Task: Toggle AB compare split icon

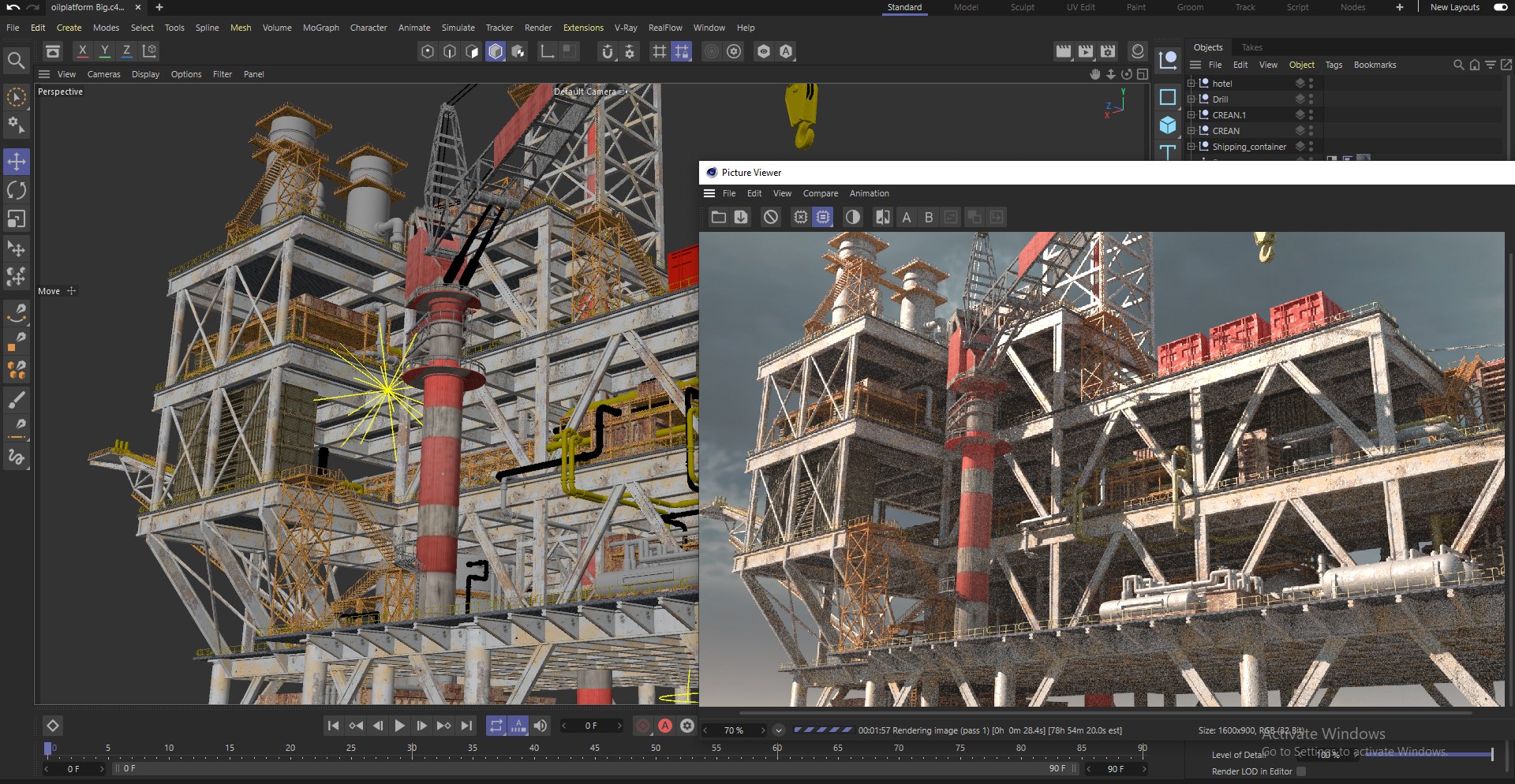Action: 883,217
